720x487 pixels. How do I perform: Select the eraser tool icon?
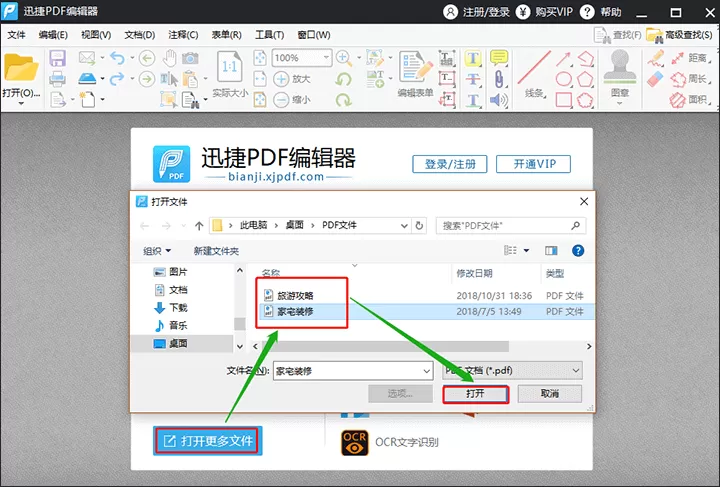tap(655, 79)
